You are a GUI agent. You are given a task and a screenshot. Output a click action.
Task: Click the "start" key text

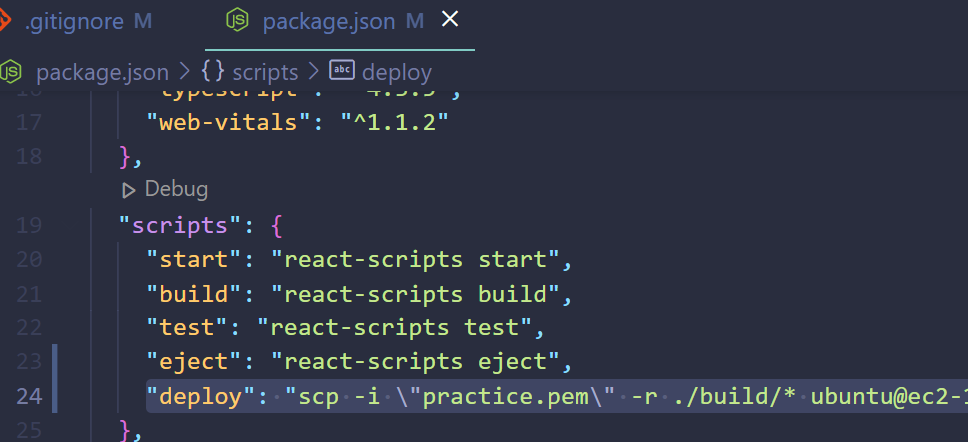(x=194, y=259)
